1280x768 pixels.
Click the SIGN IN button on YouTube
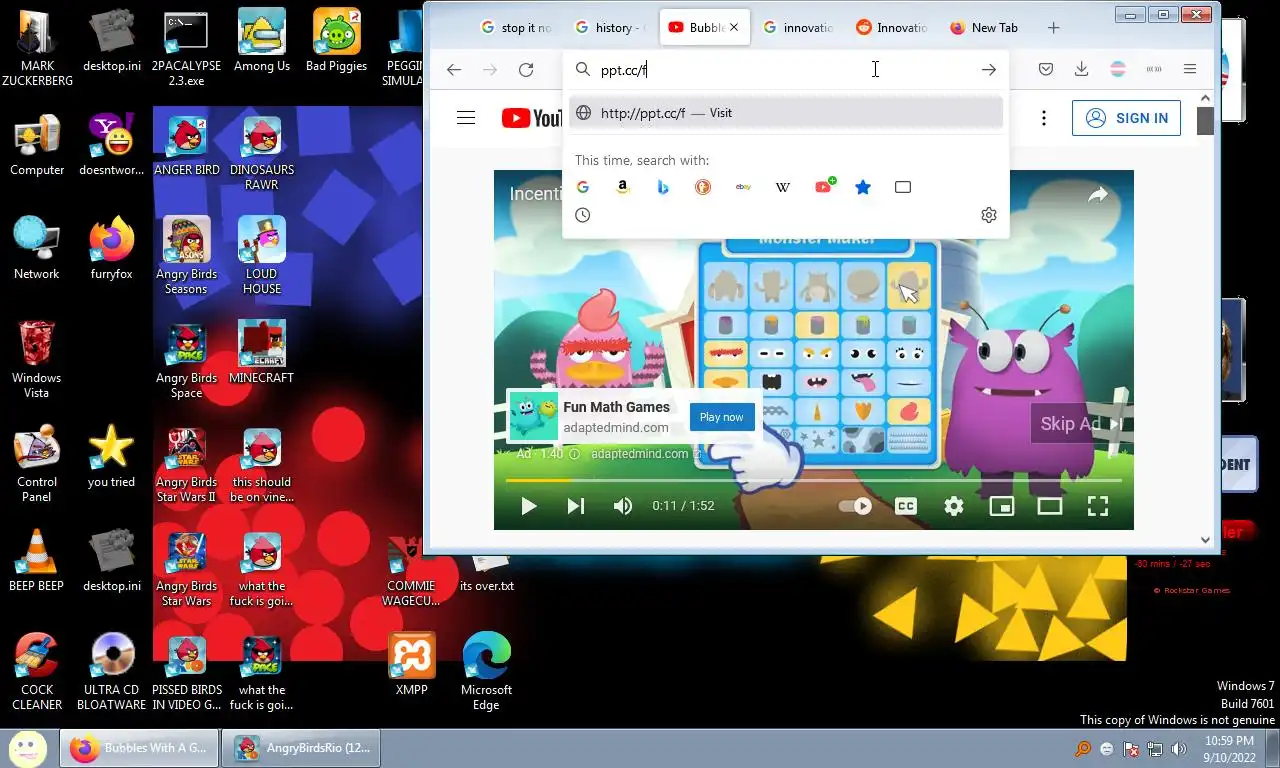tap(1126, 118)
